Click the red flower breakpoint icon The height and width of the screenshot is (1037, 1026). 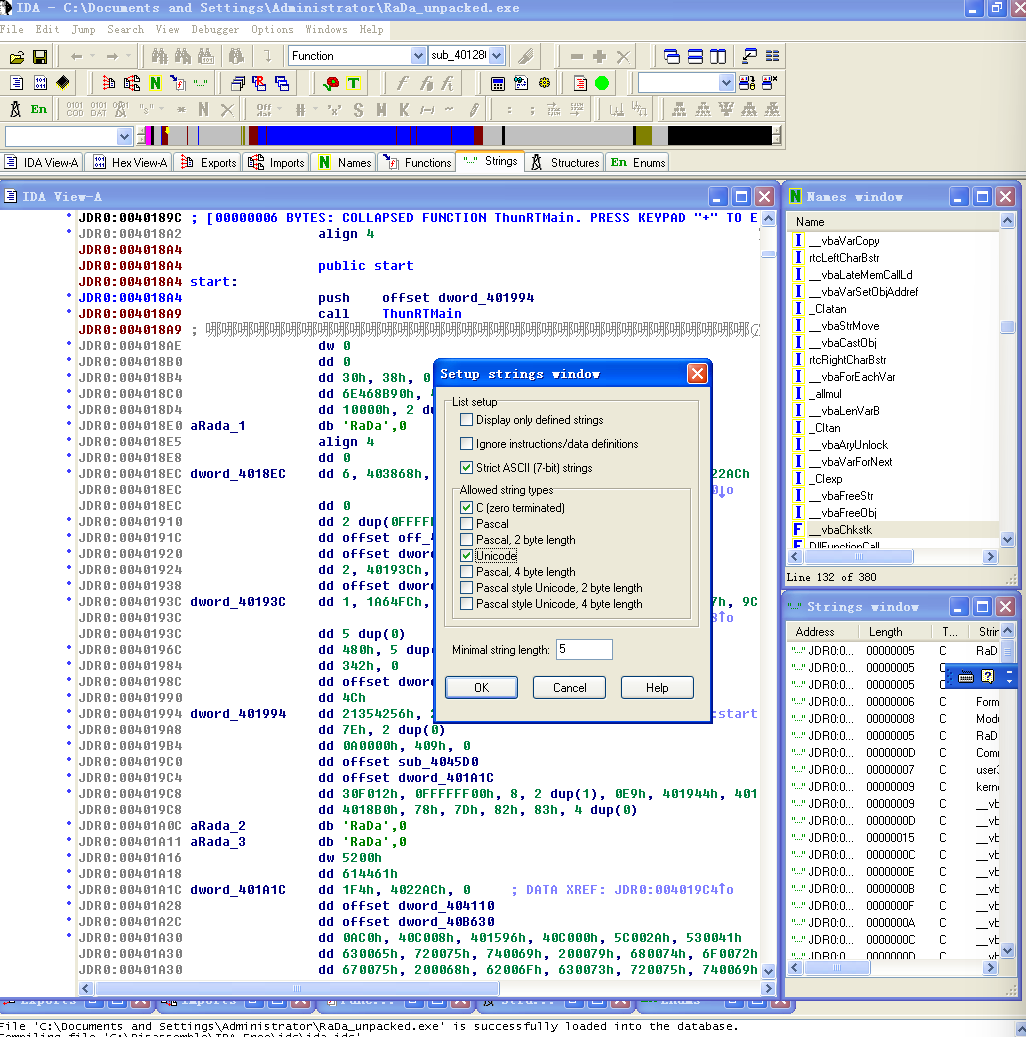(x=331, y=83)
